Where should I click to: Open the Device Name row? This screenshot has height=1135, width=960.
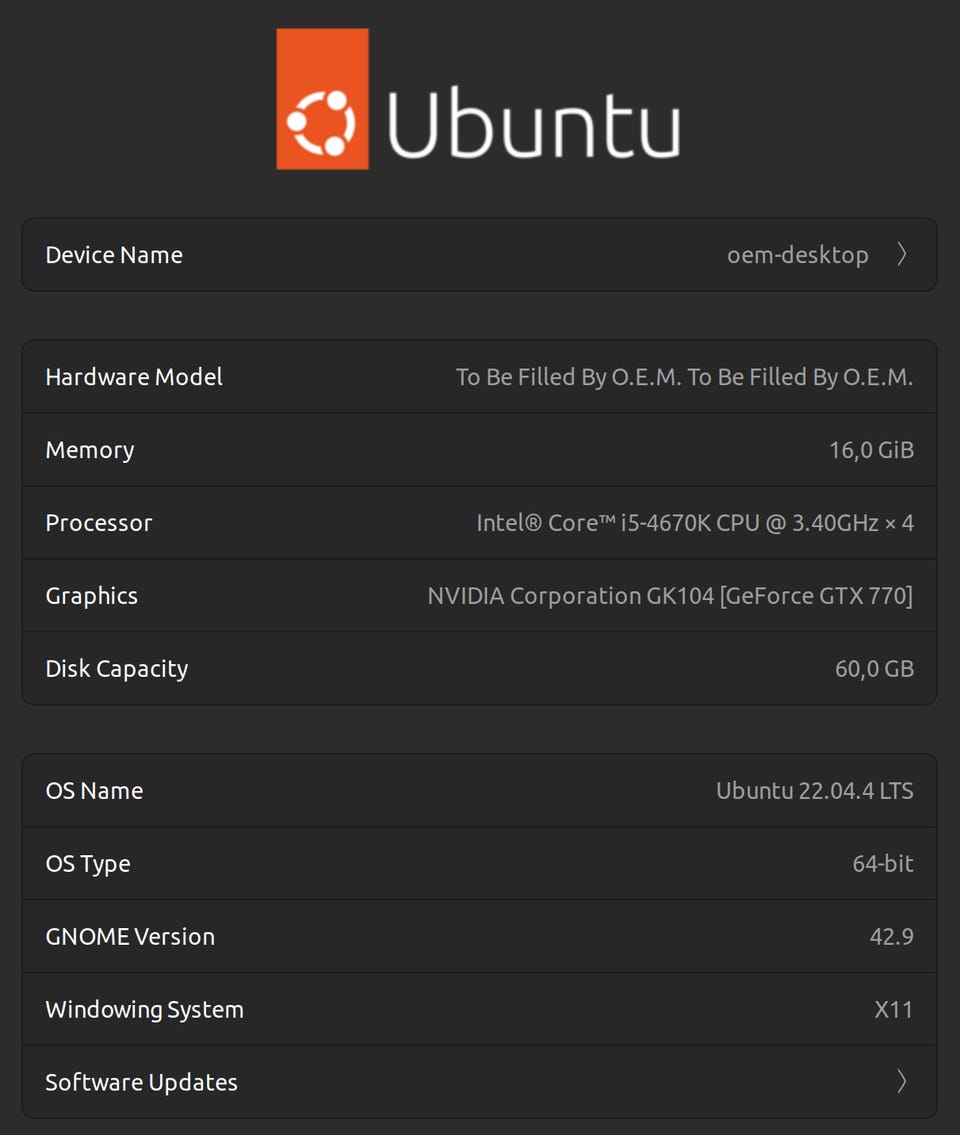coord(479,255)
